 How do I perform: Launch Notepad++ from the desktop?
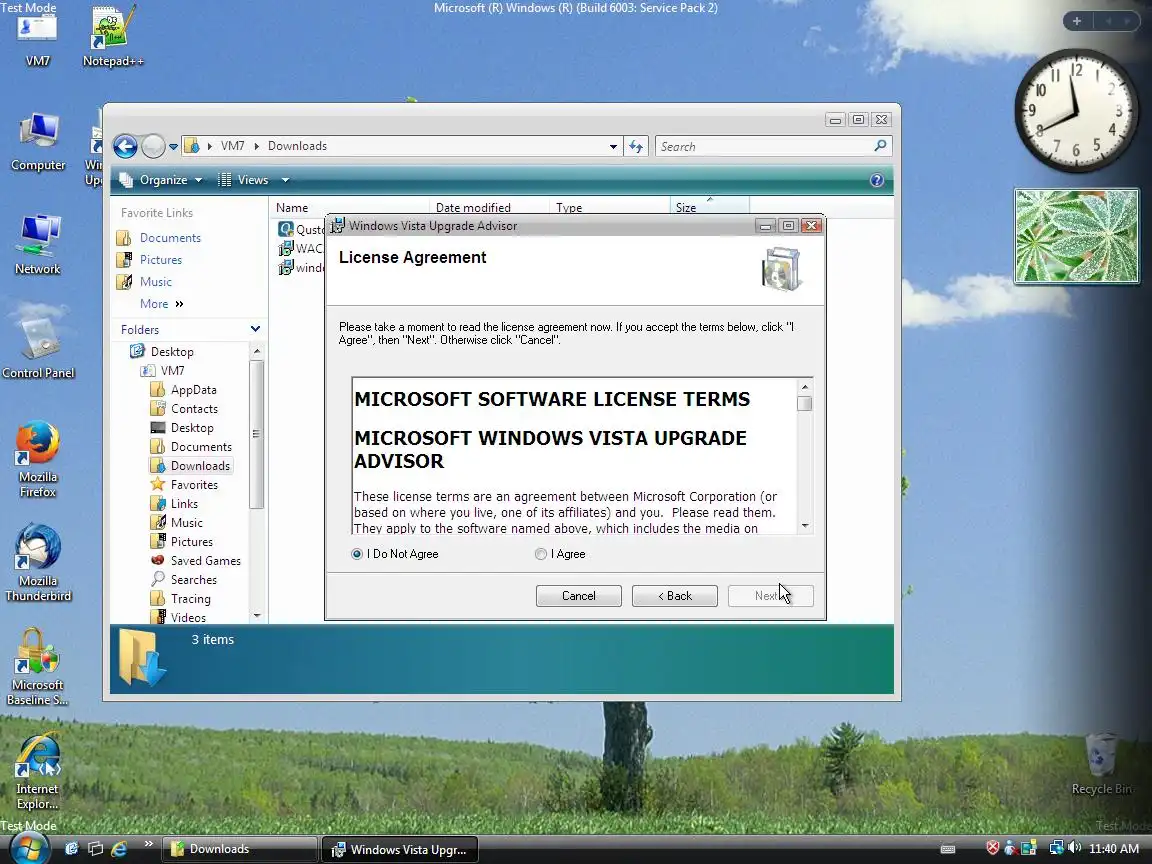112,38
